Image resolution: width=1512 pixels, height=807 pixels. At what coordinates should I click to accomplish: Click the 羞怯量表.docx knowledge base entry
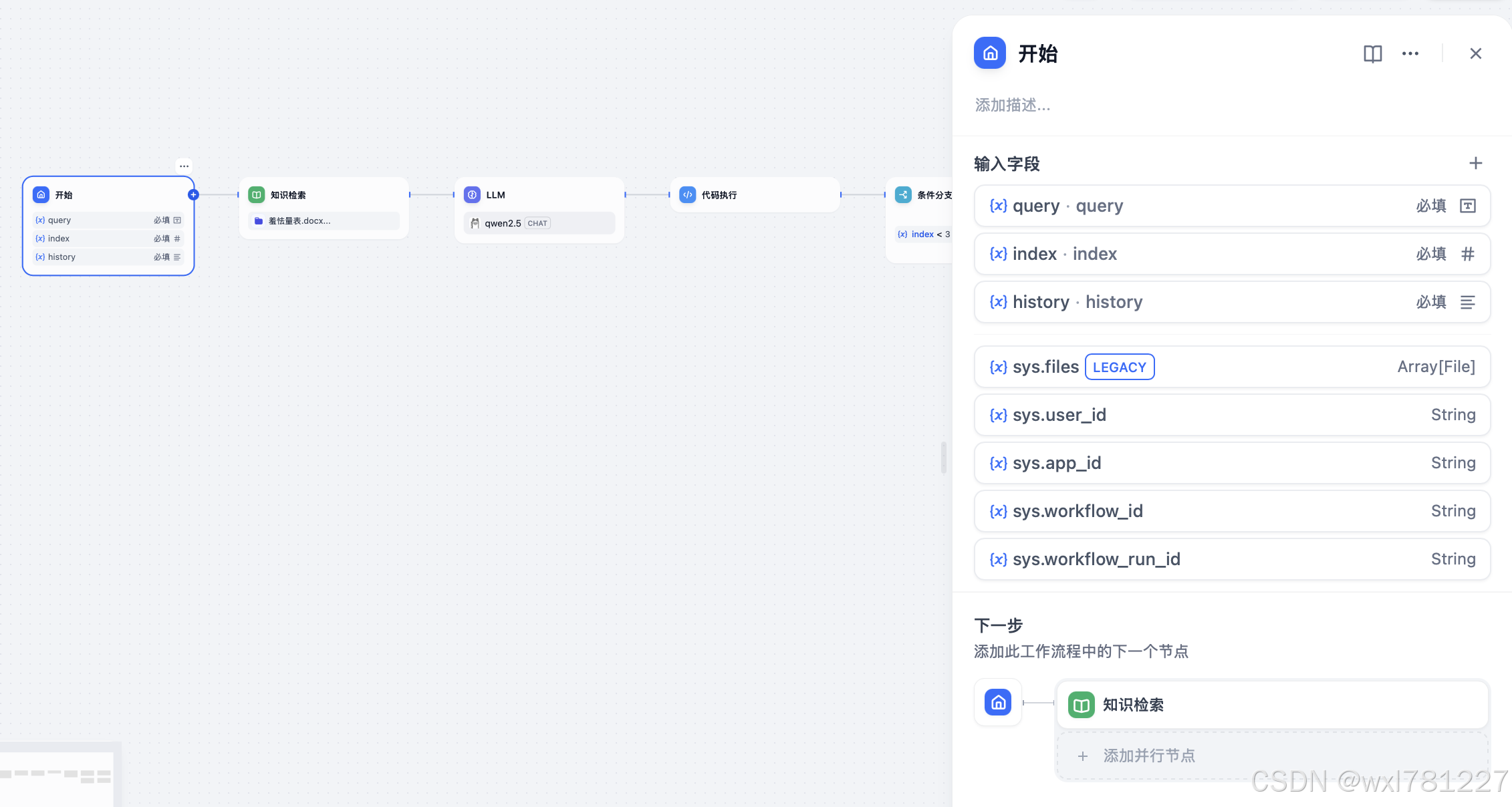tap(324, 221)
